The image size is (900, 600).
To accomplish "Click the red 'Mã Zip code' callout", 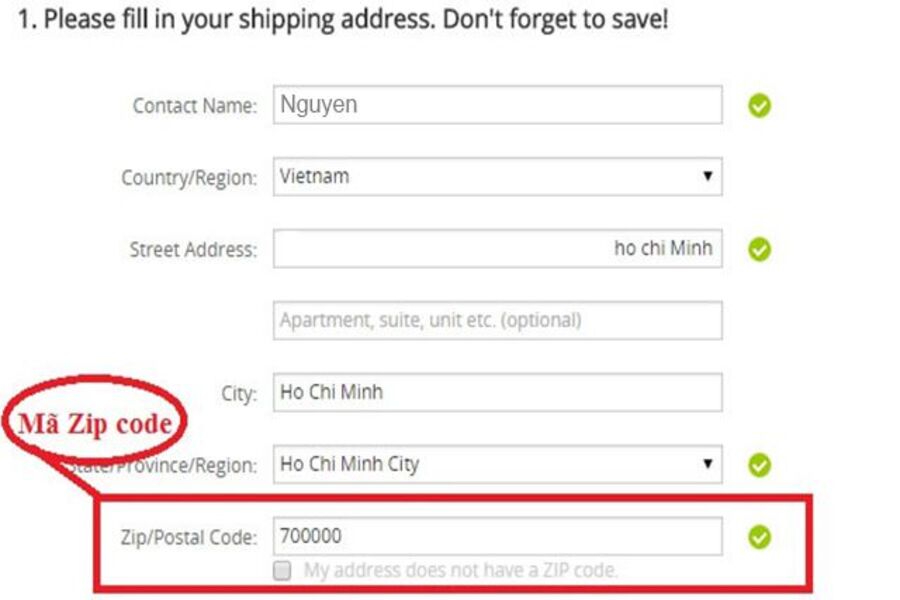I will point(95,423).
